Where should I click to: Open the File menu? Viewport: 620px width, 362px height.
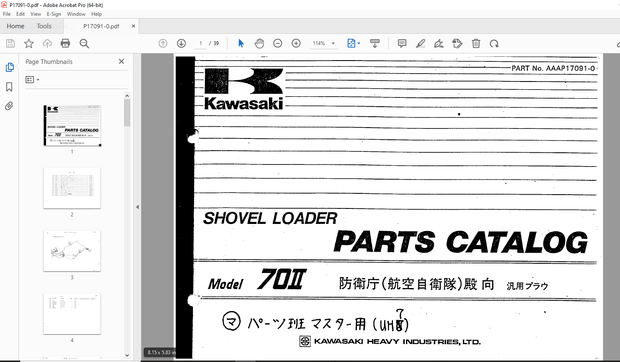click(x=7, y=14)
